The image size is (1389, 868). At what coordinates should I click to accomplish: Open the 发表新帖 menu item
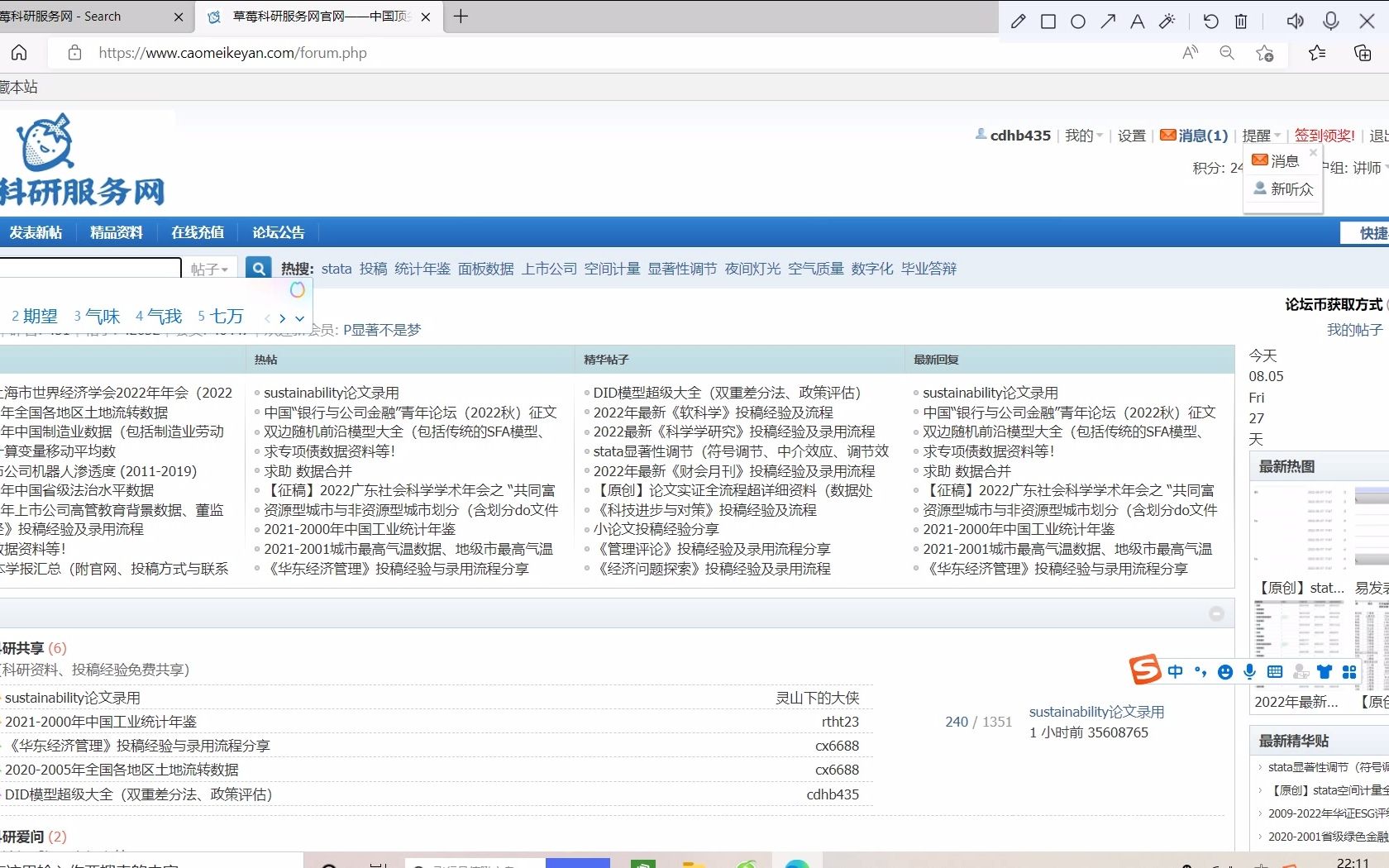click(36, 232)
